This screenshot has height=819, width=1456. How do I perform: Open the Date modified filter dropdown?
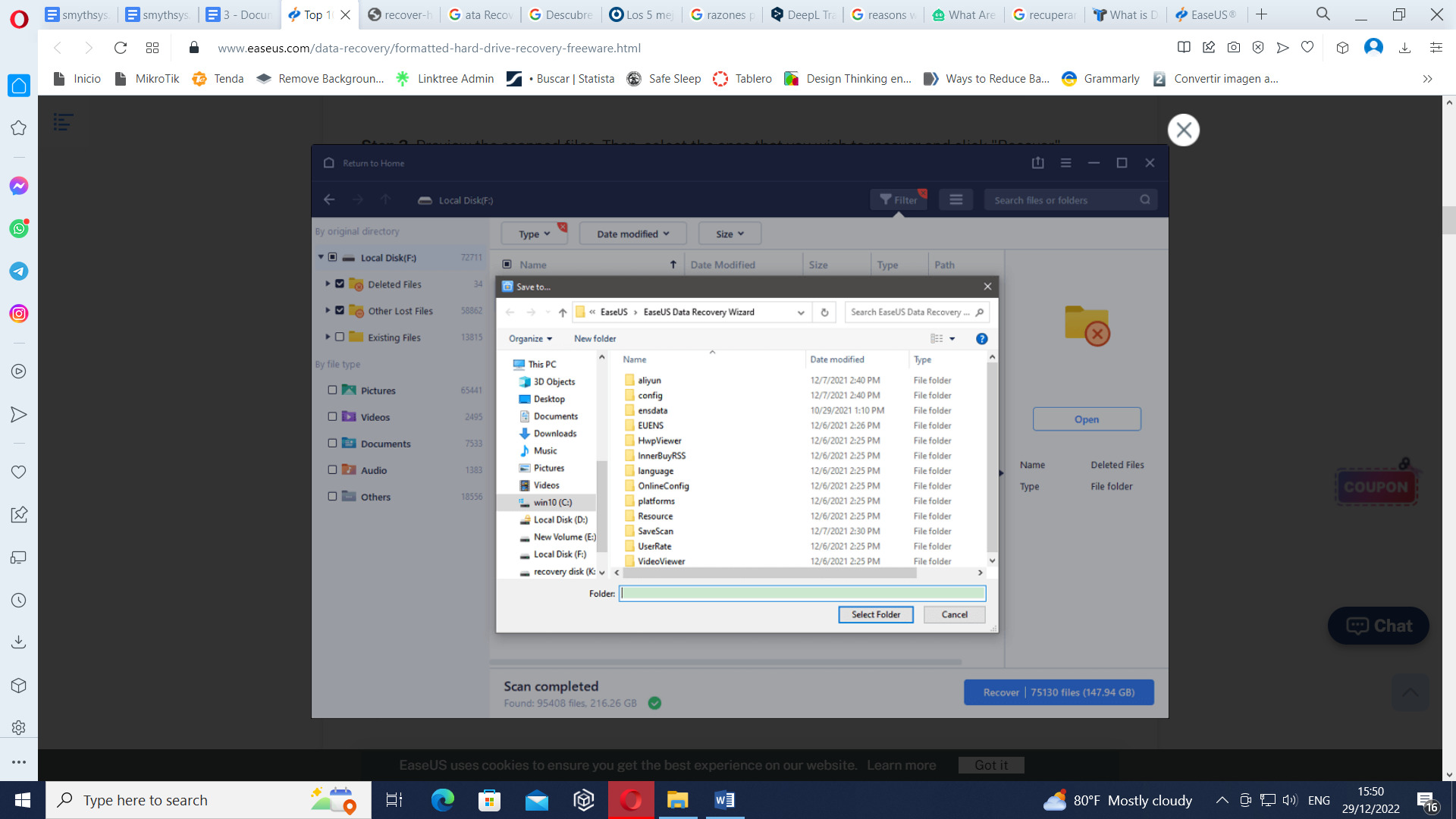click(x=633, y=234)
